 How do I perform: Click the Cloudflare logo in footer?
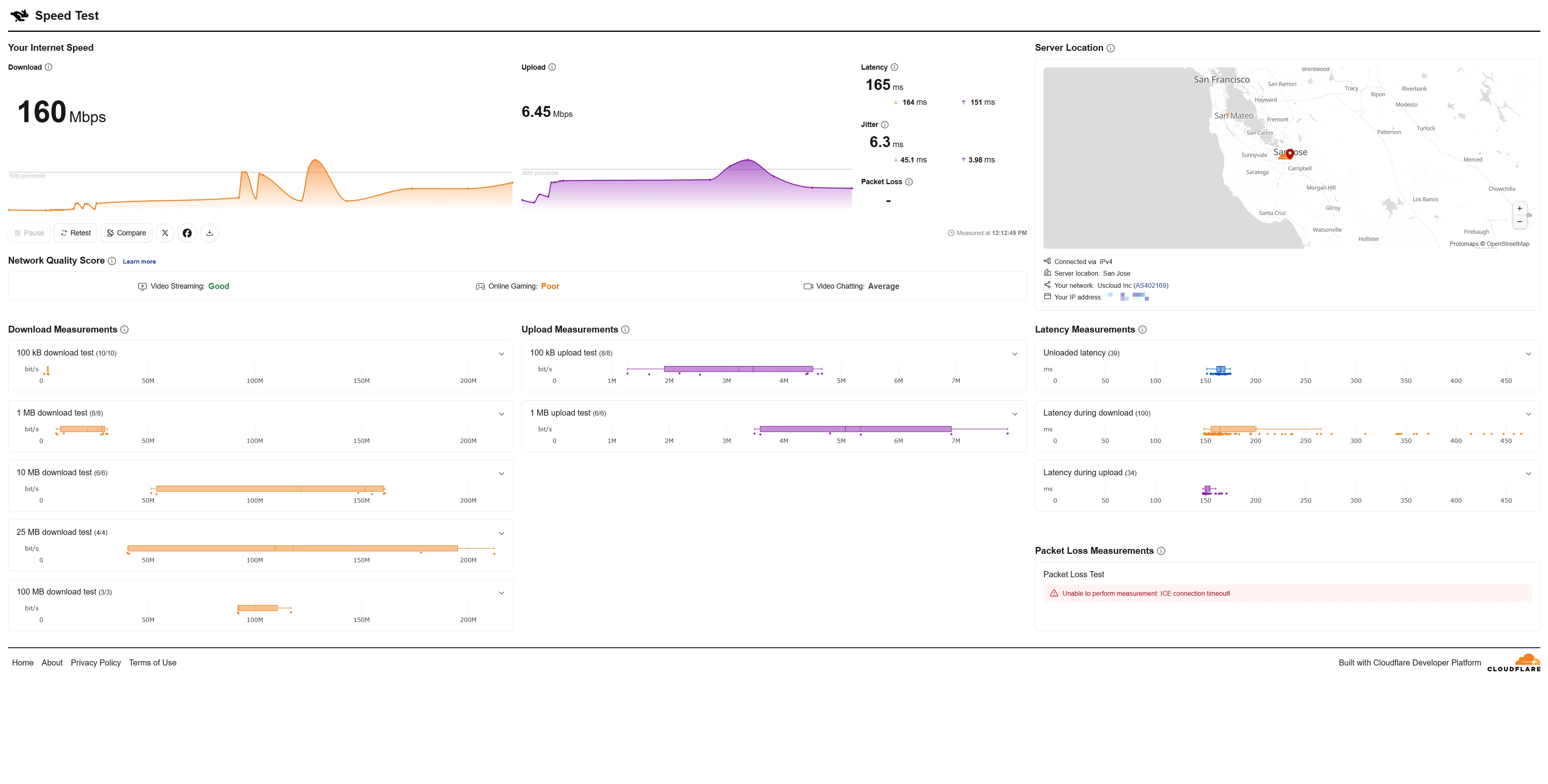click(x=1514, y=663)
